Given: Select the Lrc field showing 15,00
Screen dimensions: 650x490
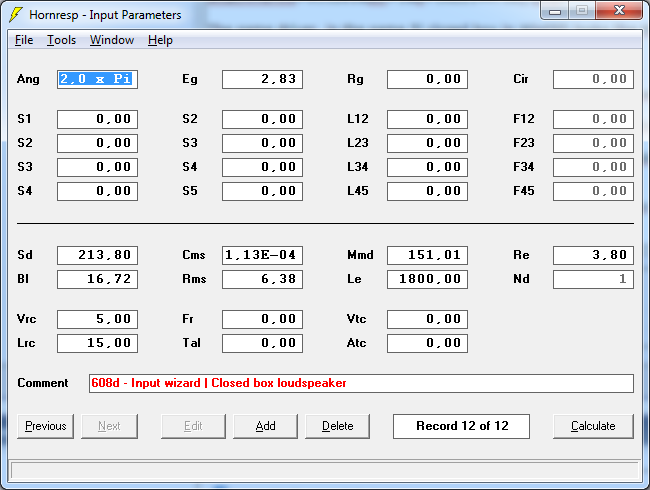Looking at the screenshot, I should point(97,344).
